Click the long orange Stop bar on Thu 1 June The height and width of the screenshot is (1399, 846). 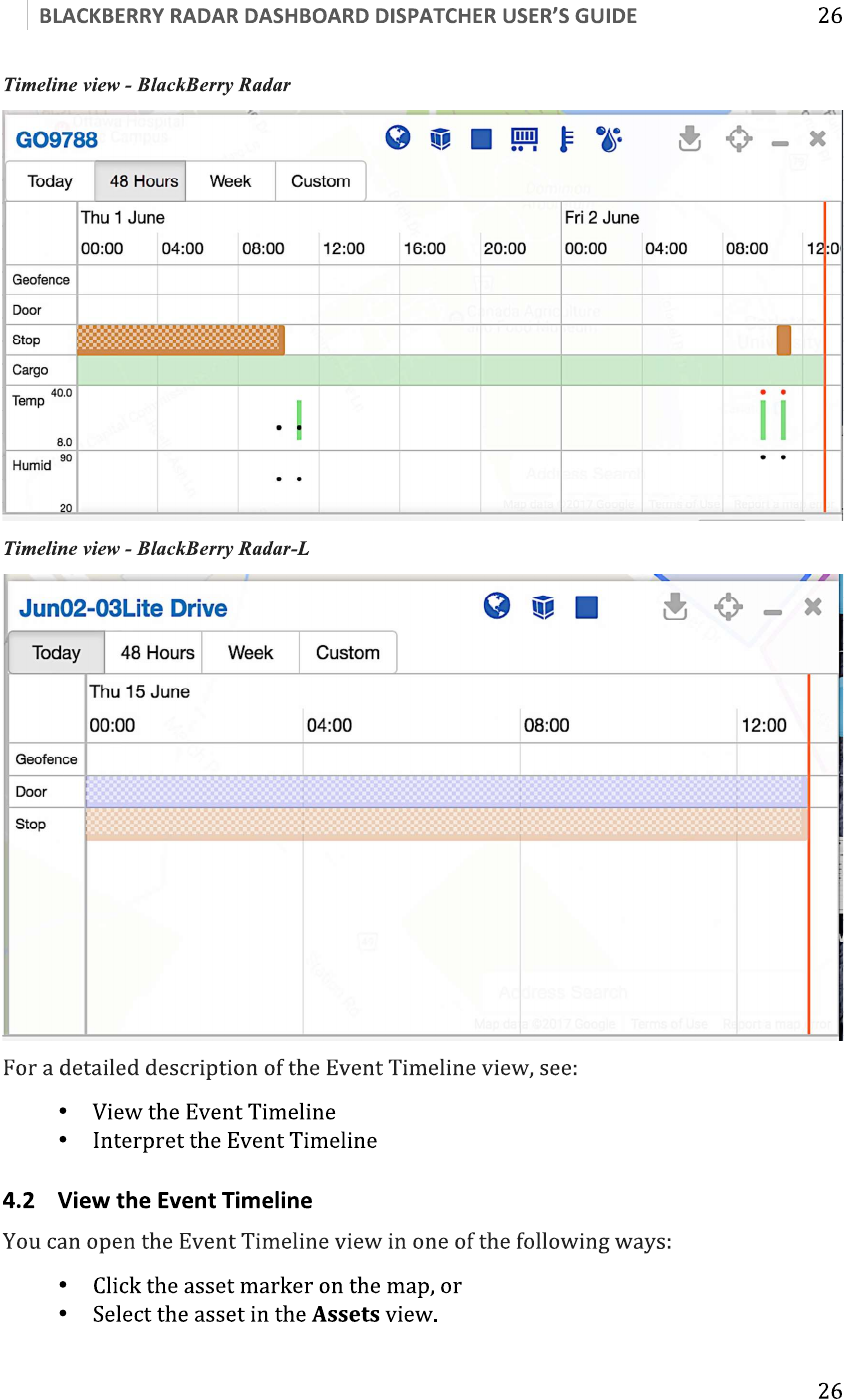(181, 340)
